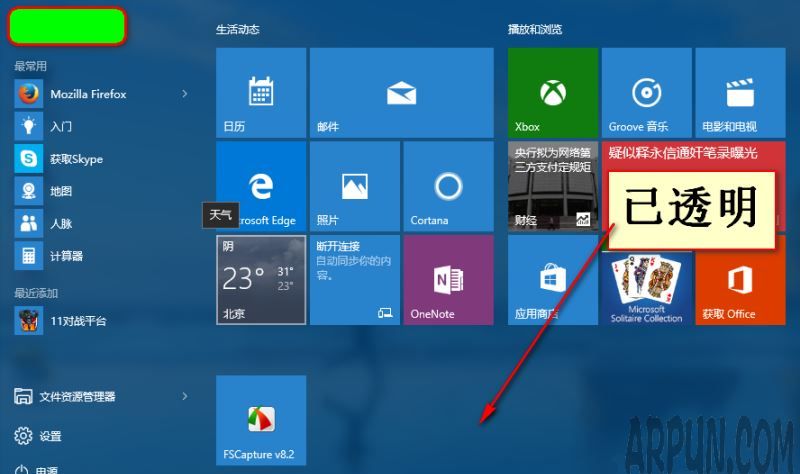Screen dimensions: 800x474
Task: Open the 财经 finance news tile
Action: pos(553,186)
